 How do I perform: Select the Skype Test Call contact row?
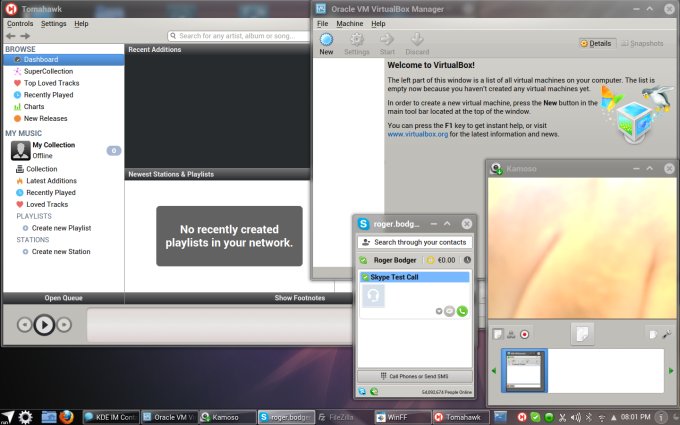point(415,277)
